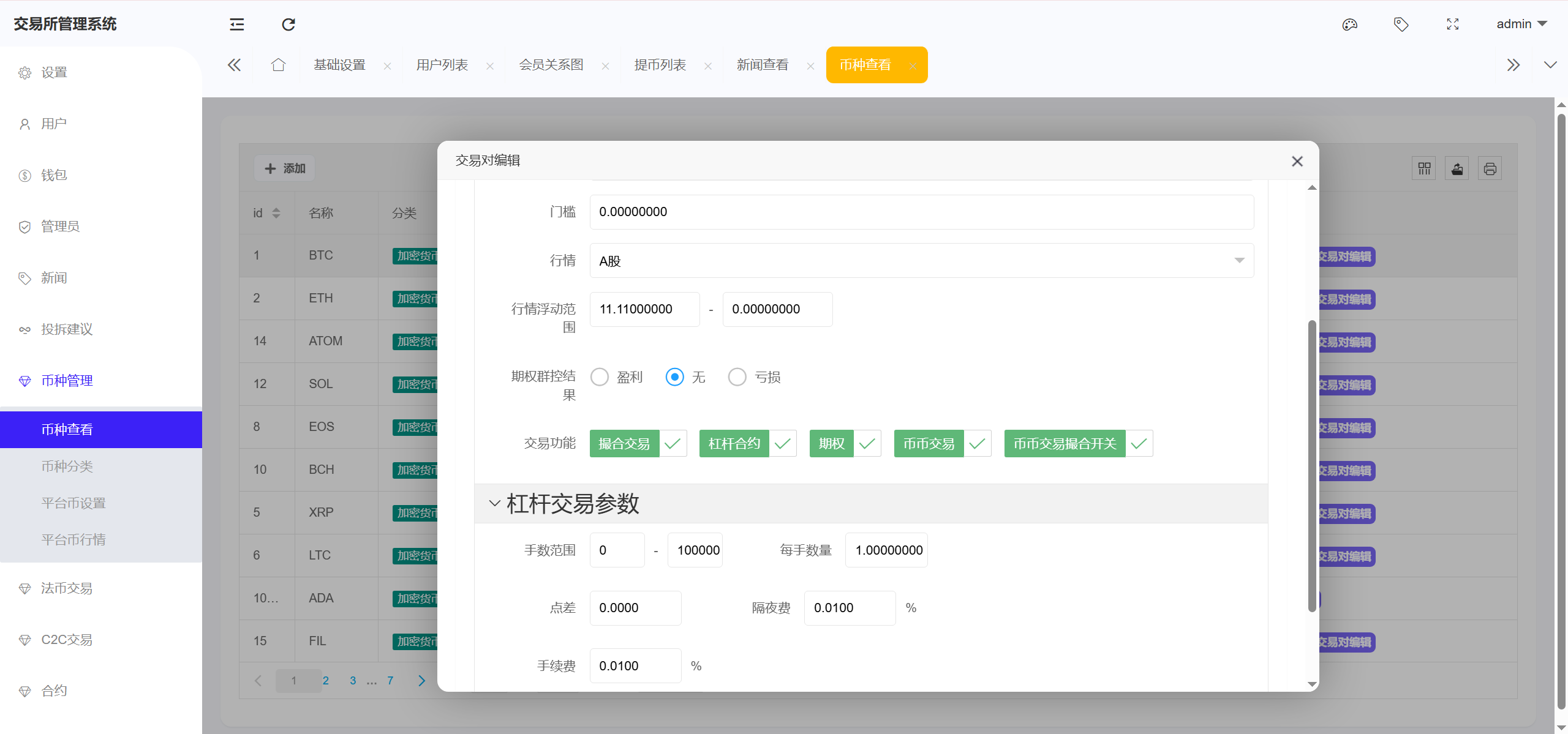
Task: Open the theme palette settings icon
Action: click(1350, 24)
